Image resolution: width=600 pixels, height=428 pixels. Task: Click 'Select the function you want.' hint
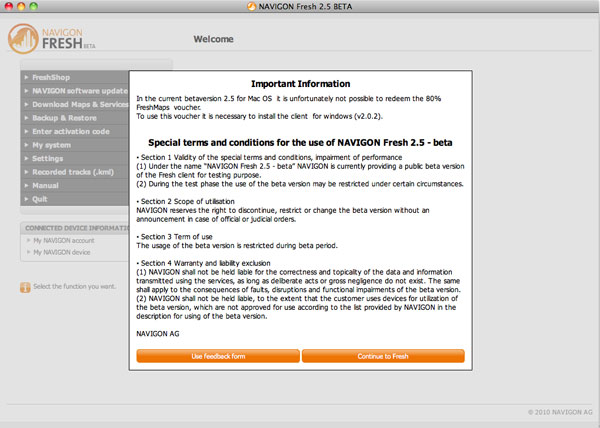74,286
